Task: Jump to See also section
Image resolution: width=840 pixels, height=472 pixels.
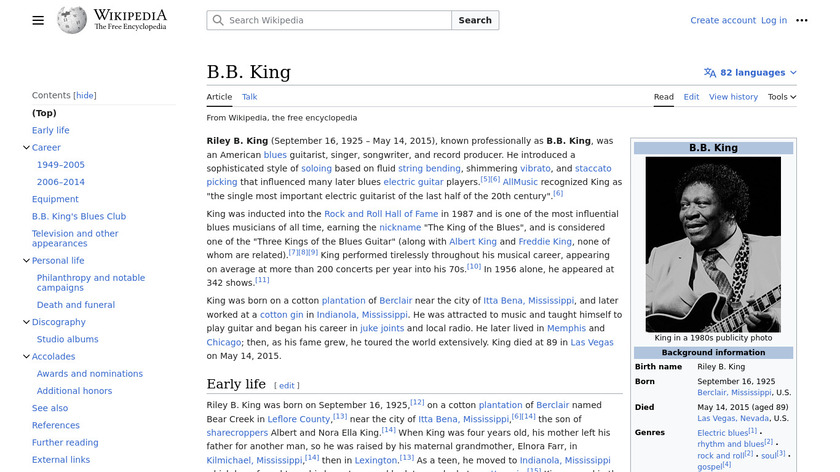Action: [50, 408]
